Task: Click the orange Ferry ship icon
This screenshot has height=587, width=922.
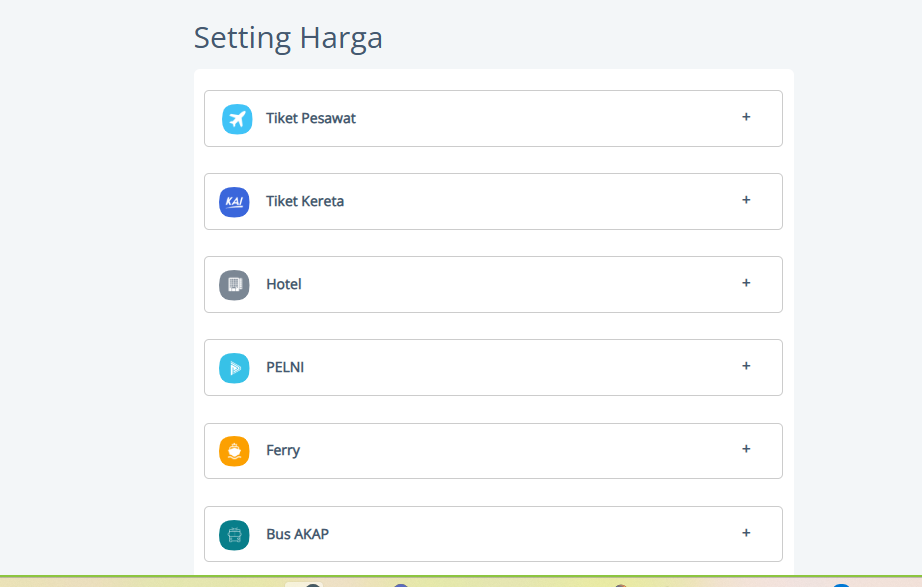Action: point(234,451)
